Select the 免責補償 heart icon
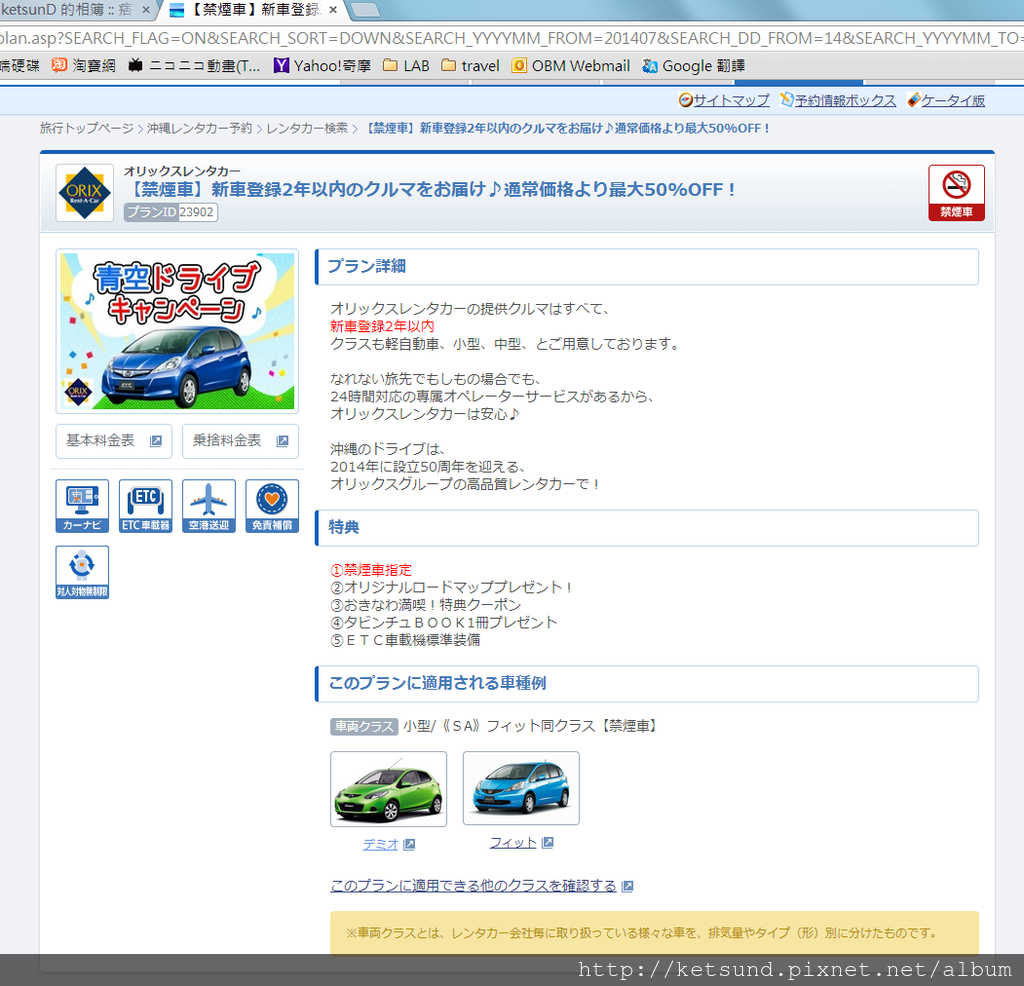The image size is (1024, 986). click(x=272, y=505)
